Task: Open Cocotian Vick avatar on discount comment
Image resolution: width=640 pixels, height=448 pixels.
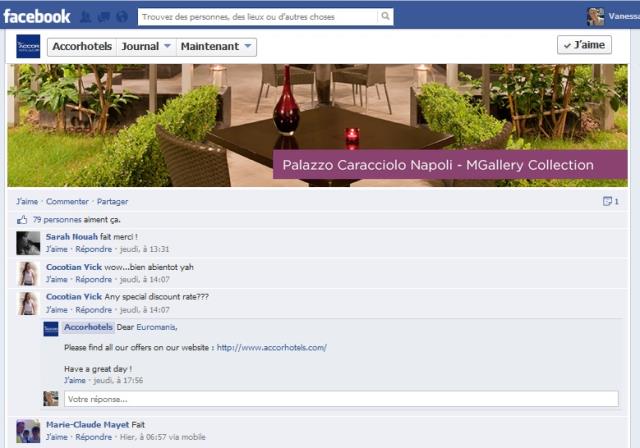Action: (28, 304)
